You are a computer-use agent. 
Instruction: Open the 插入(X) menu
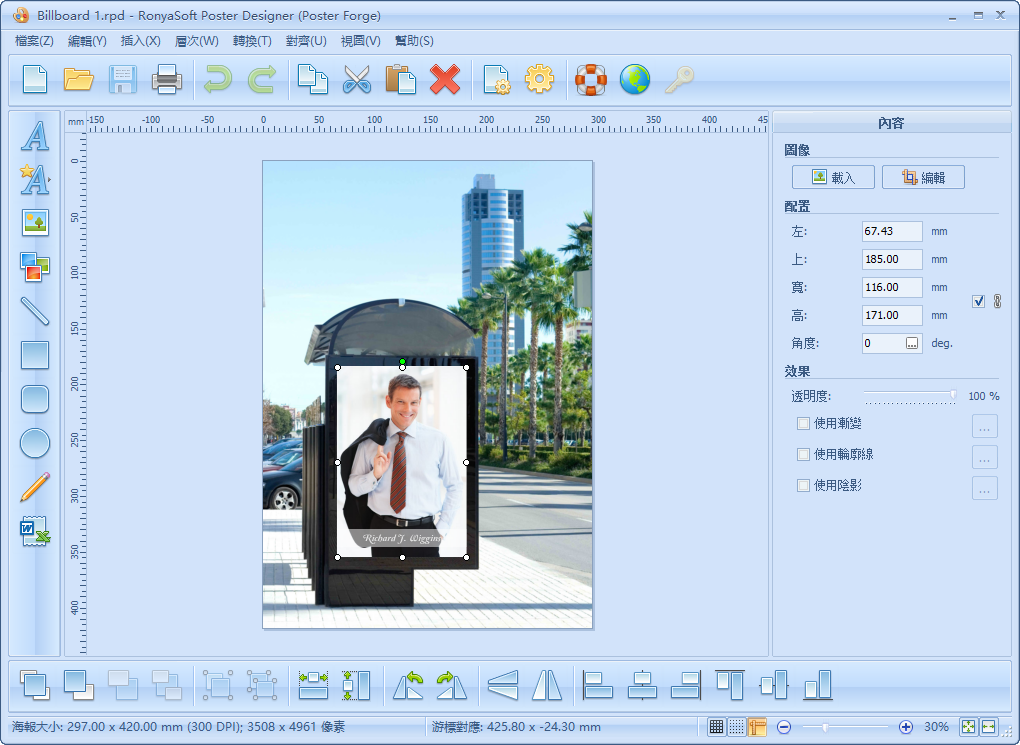[140, 41]
